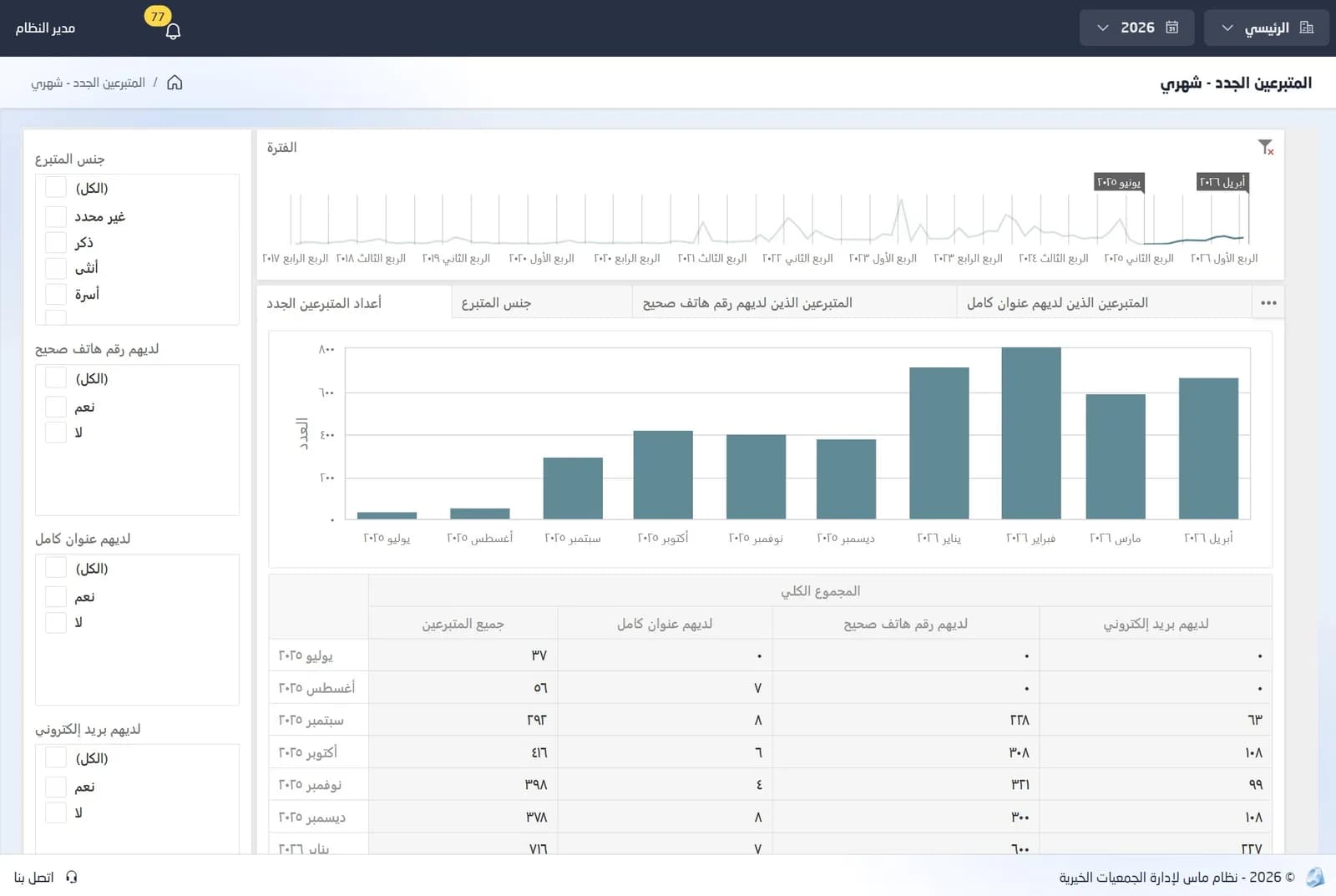Viewport: 1336px width, 896px height.
Task: Click the فبراير ٢٠٢٦ bar in chart
Action: coord(1030,433)
